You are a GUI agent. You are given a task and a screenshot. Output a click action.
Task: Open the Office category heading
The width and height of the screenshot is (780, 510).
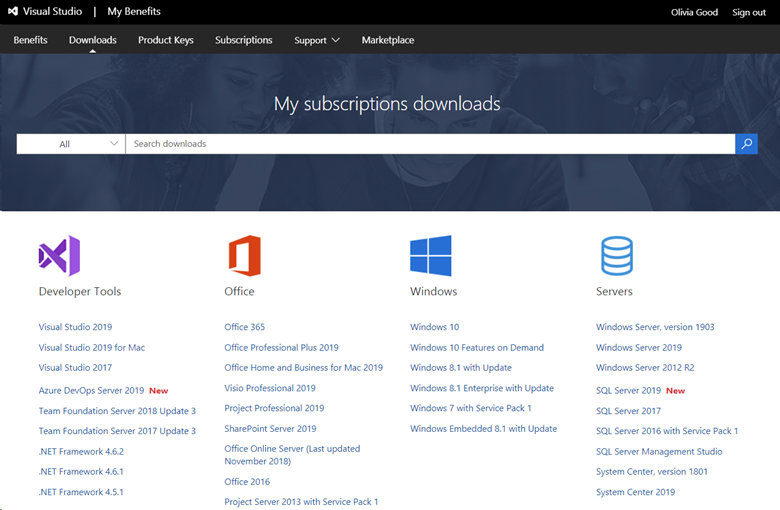point(239,291)
